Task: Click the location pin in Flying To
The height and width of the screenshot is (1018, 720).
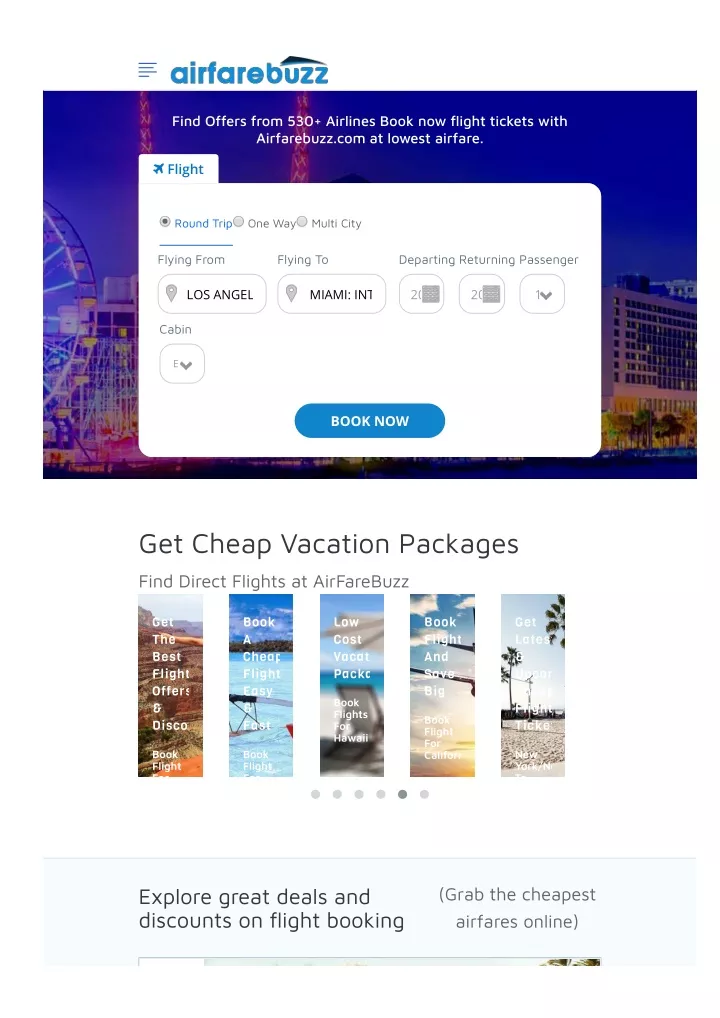Action: (292, 293)
